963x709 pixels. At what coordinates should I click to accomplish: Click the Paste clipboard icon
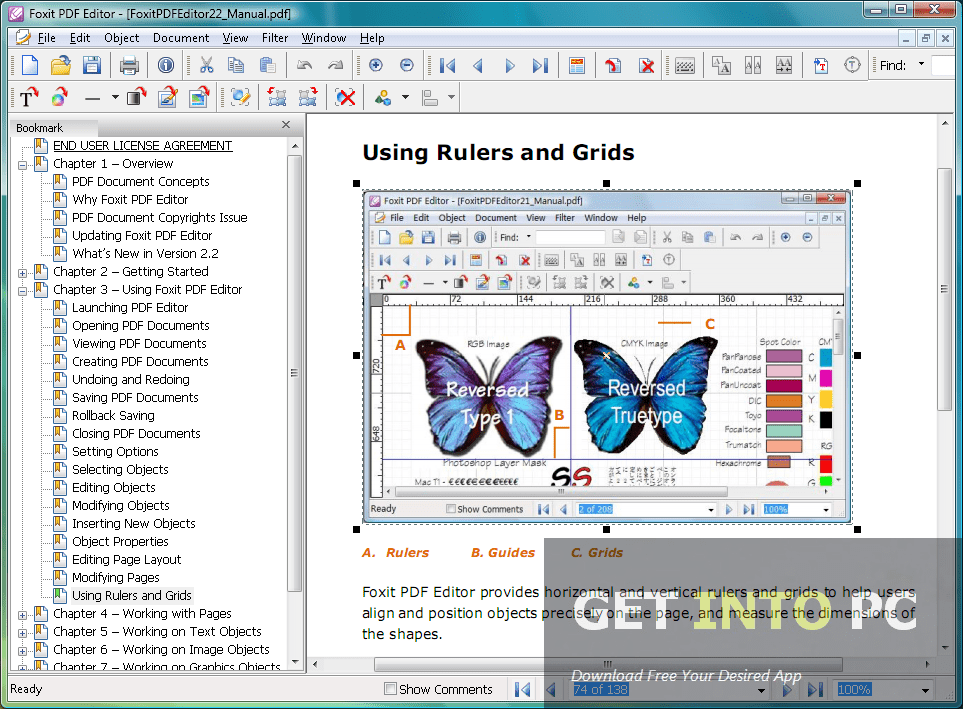pyautogui.click(x=267, y=65)
